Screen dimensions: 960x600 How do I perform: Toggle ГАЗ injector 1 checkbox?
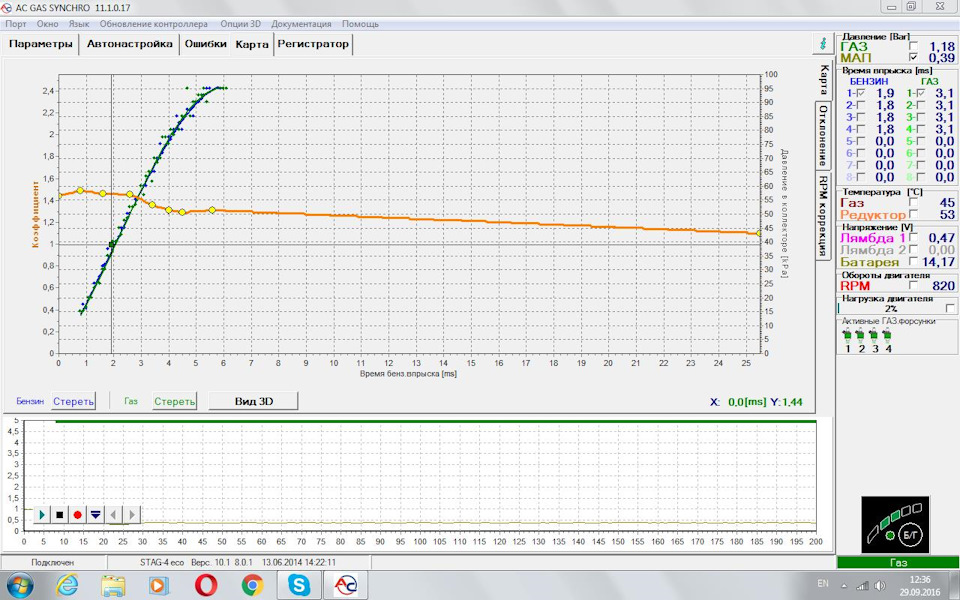pyautogui.click(x=921, y=93)
